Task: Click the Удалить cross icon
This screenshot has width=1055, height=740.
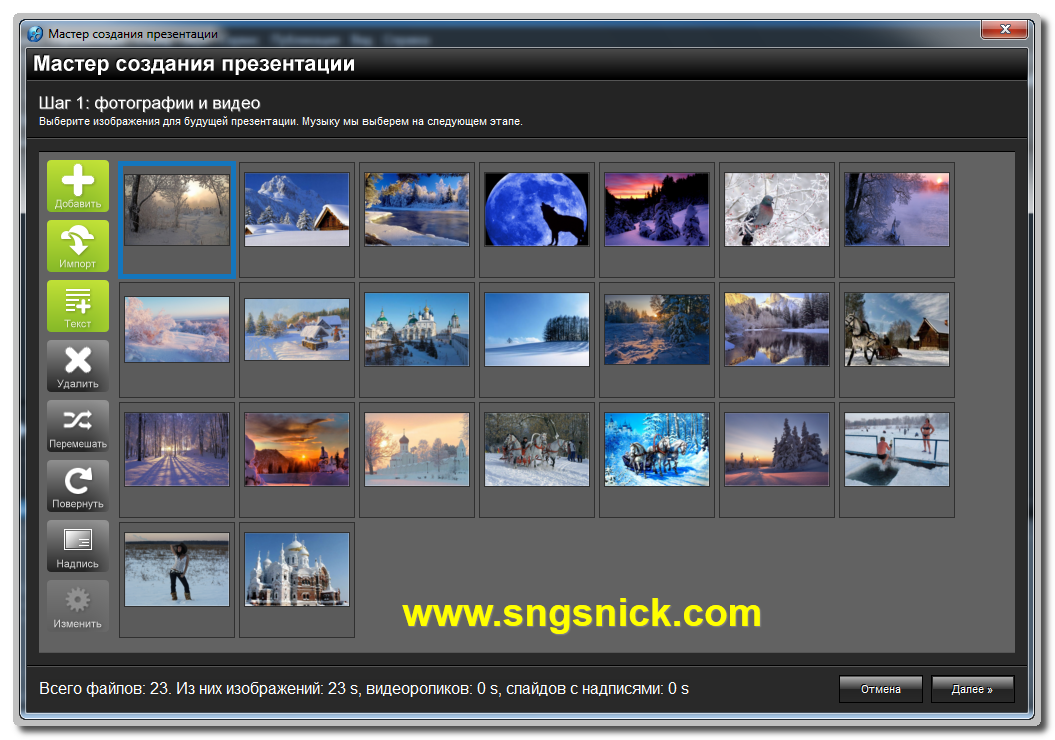Action: (x=77, y=366)
